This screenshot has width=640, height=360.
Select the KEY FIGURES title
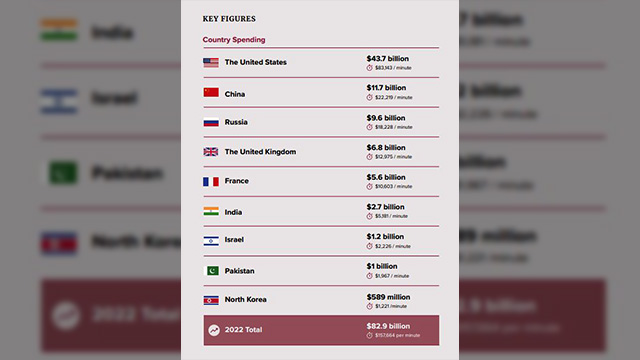click(229, 19)
